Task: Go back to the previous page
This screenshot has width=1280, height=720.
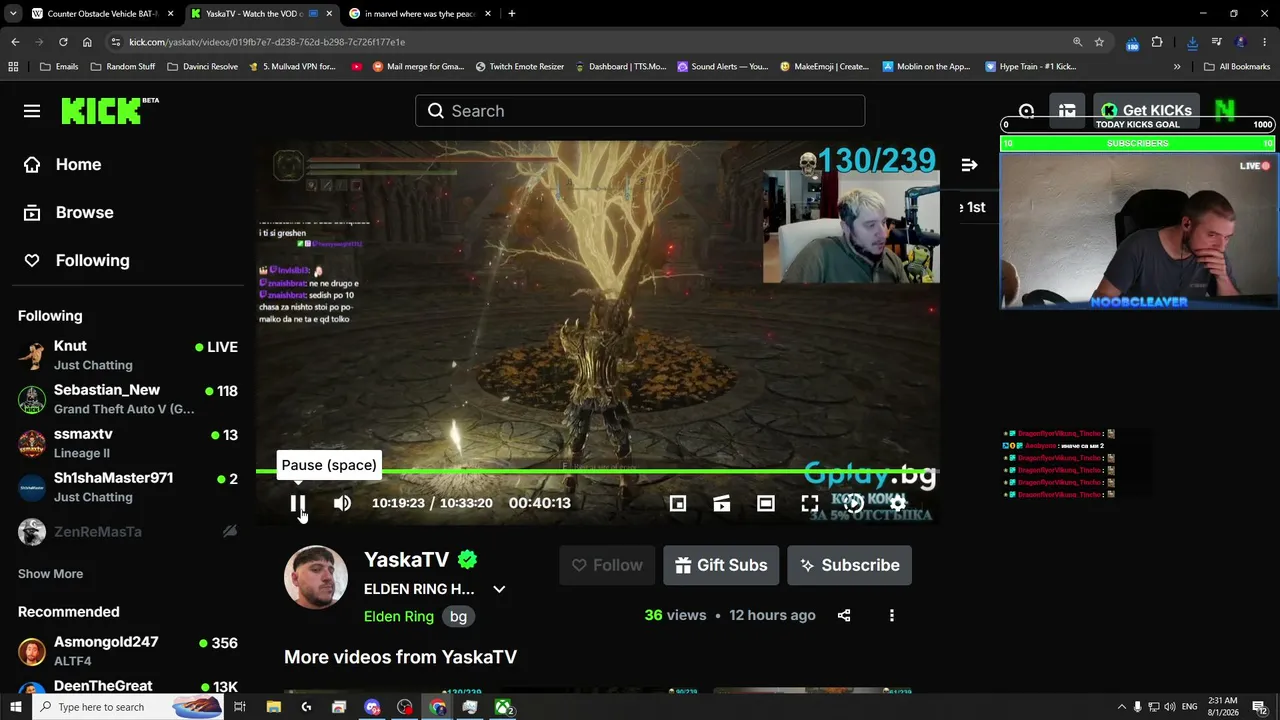Action: 15,42
